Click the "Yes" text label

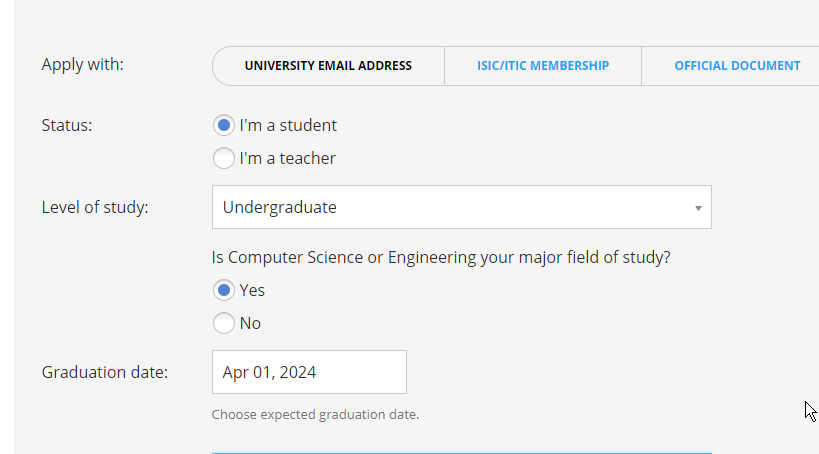click(x=252, y=290)
